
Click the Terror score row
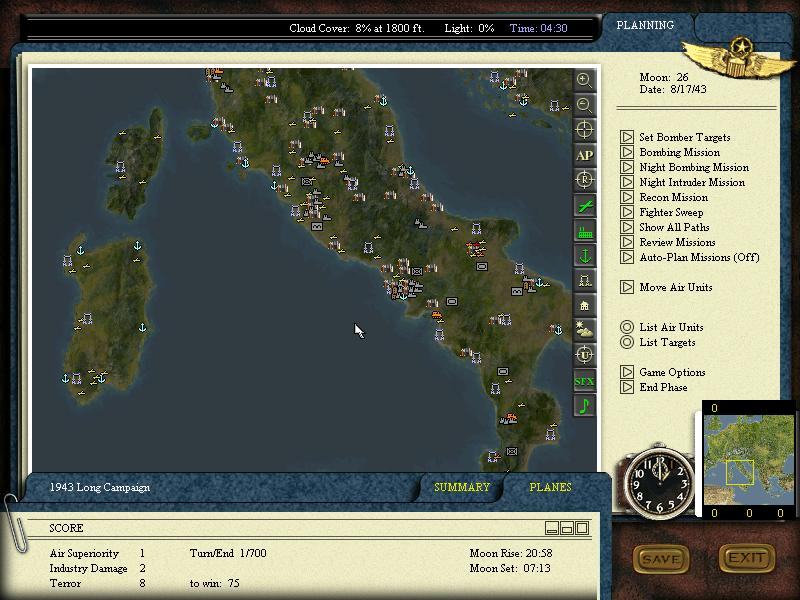click(x=97, y=583)
